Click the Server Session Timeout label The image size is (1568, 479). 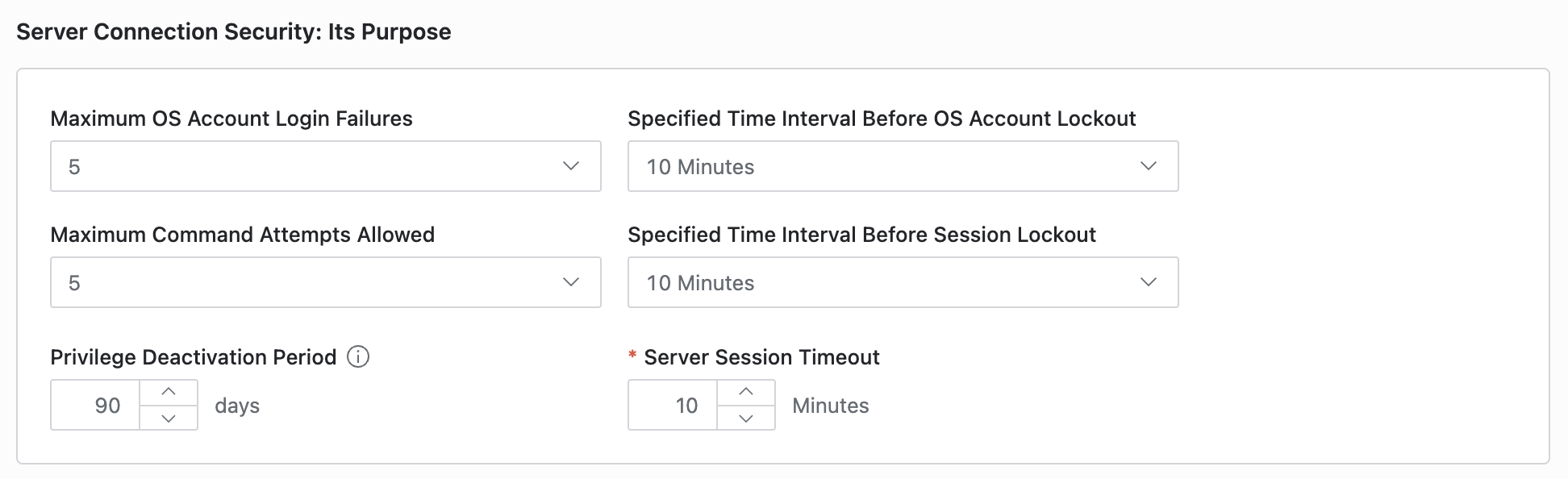(x=761, y=357)
